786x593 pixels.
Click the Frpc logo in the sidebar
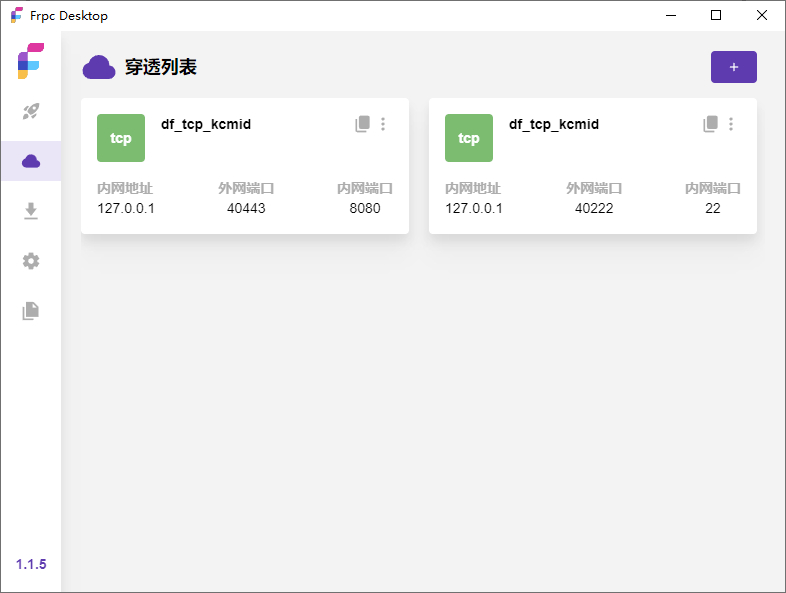click(x=31, y=61)
